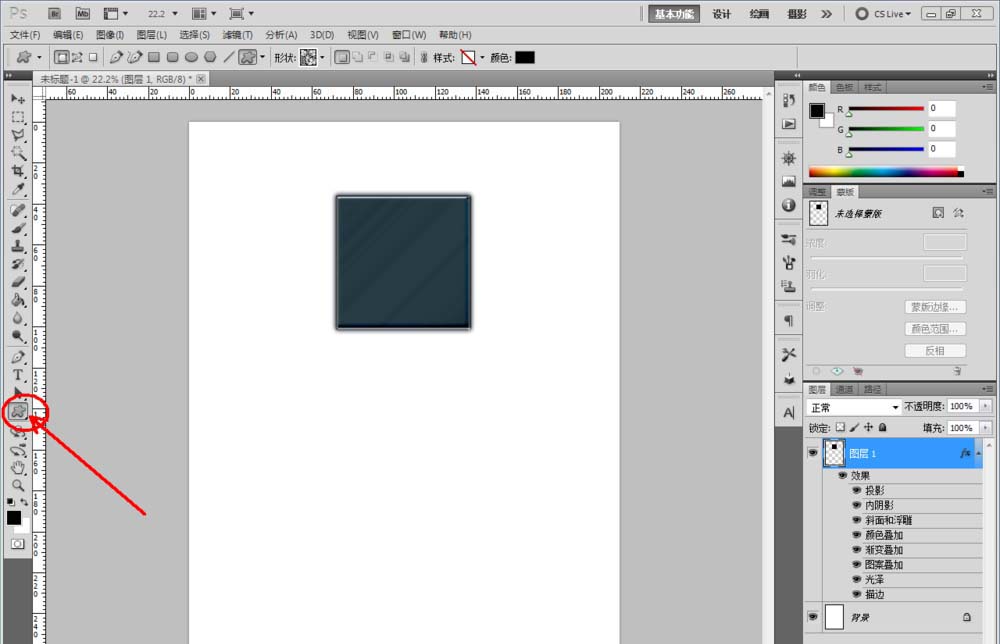Select the Hand tool
Image resolution: width=1000 pixels, height=644 pixels.
point(18,467)
